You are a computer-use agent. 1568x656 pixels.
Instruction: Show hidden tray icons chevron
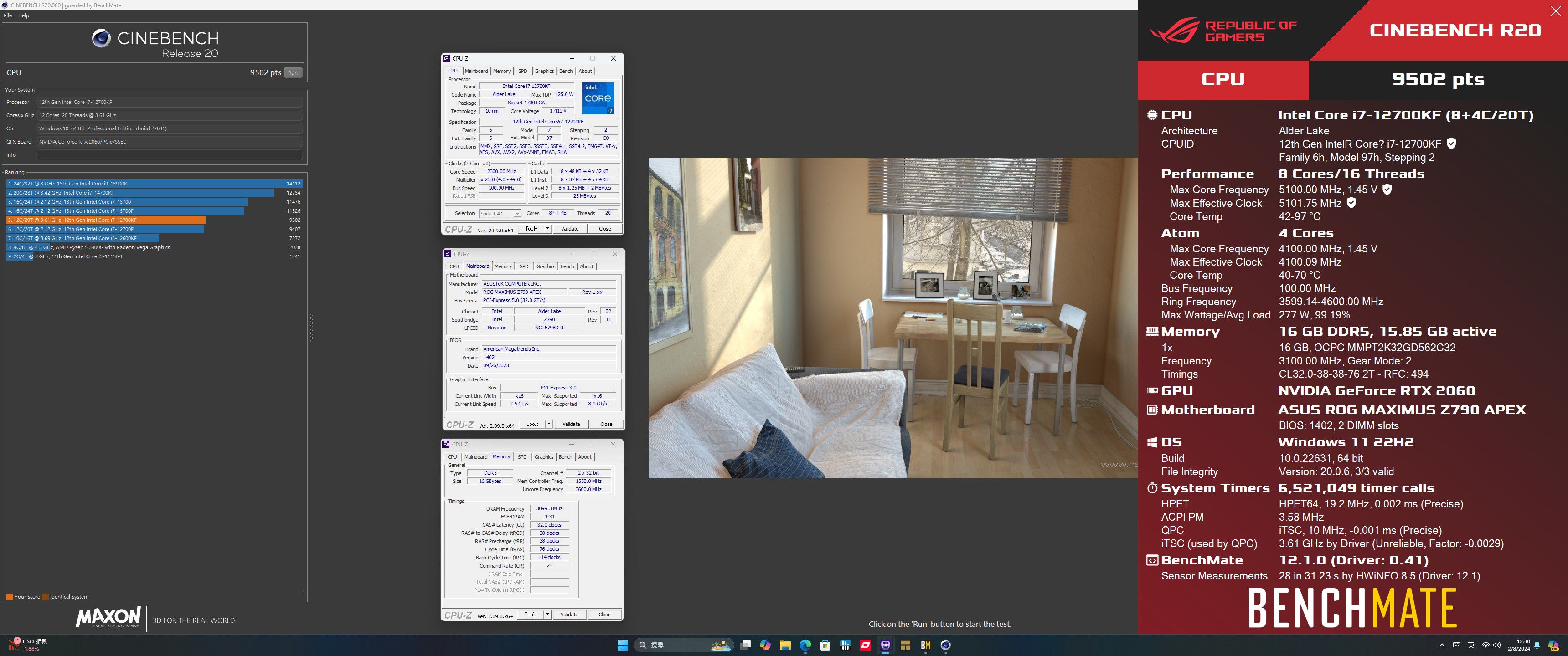[x=1441, y=645]
